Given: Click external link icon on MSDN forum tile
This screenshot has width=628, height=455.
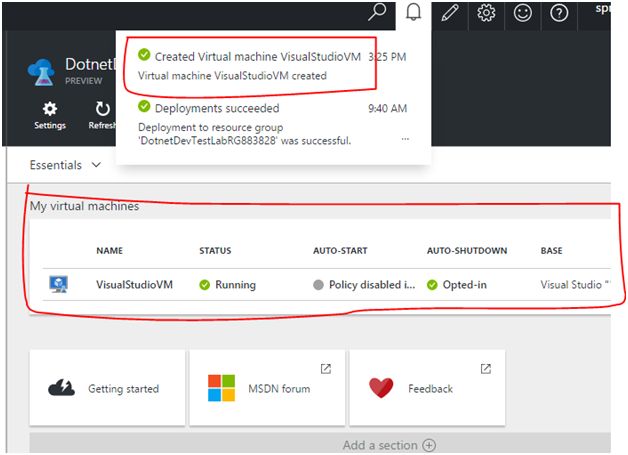Looking at the screenshot, I should point(326,368).
